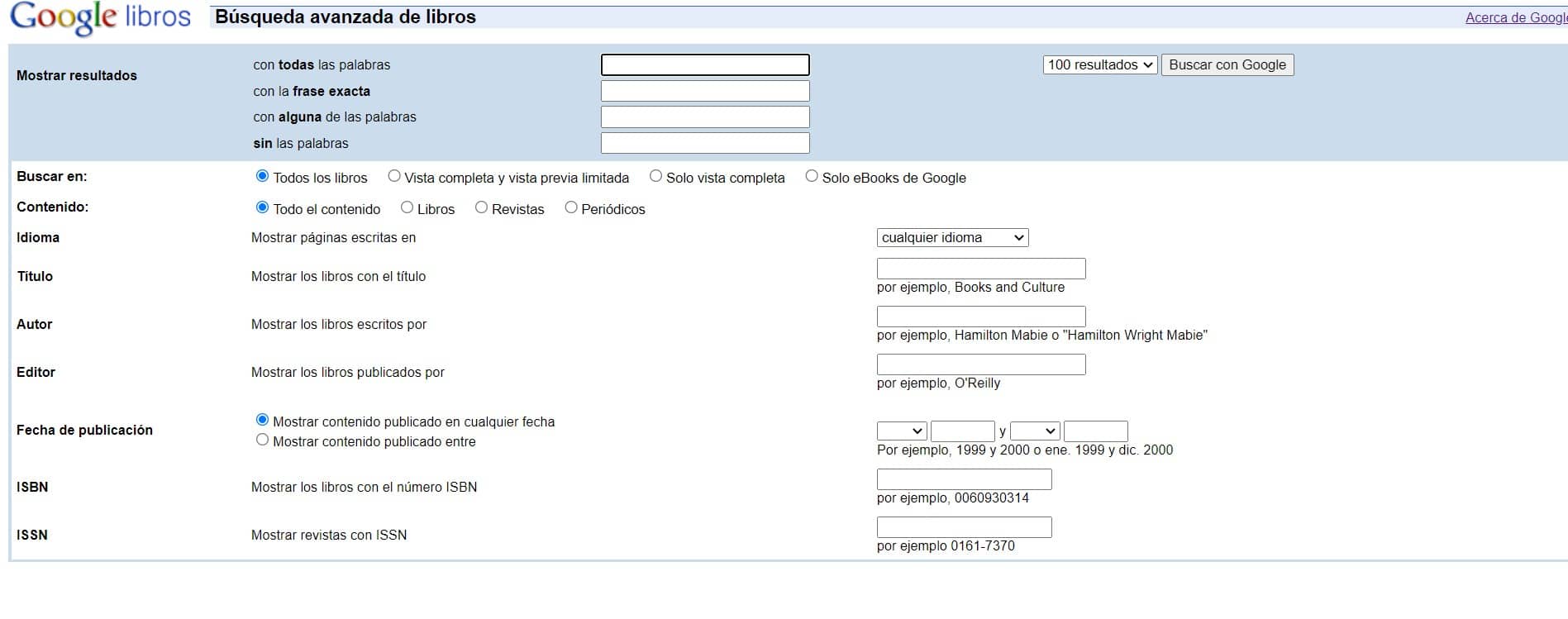Viewport: 1568px width, 619px height.
Task: Click the Editor input field
Action: pos(981,364)
